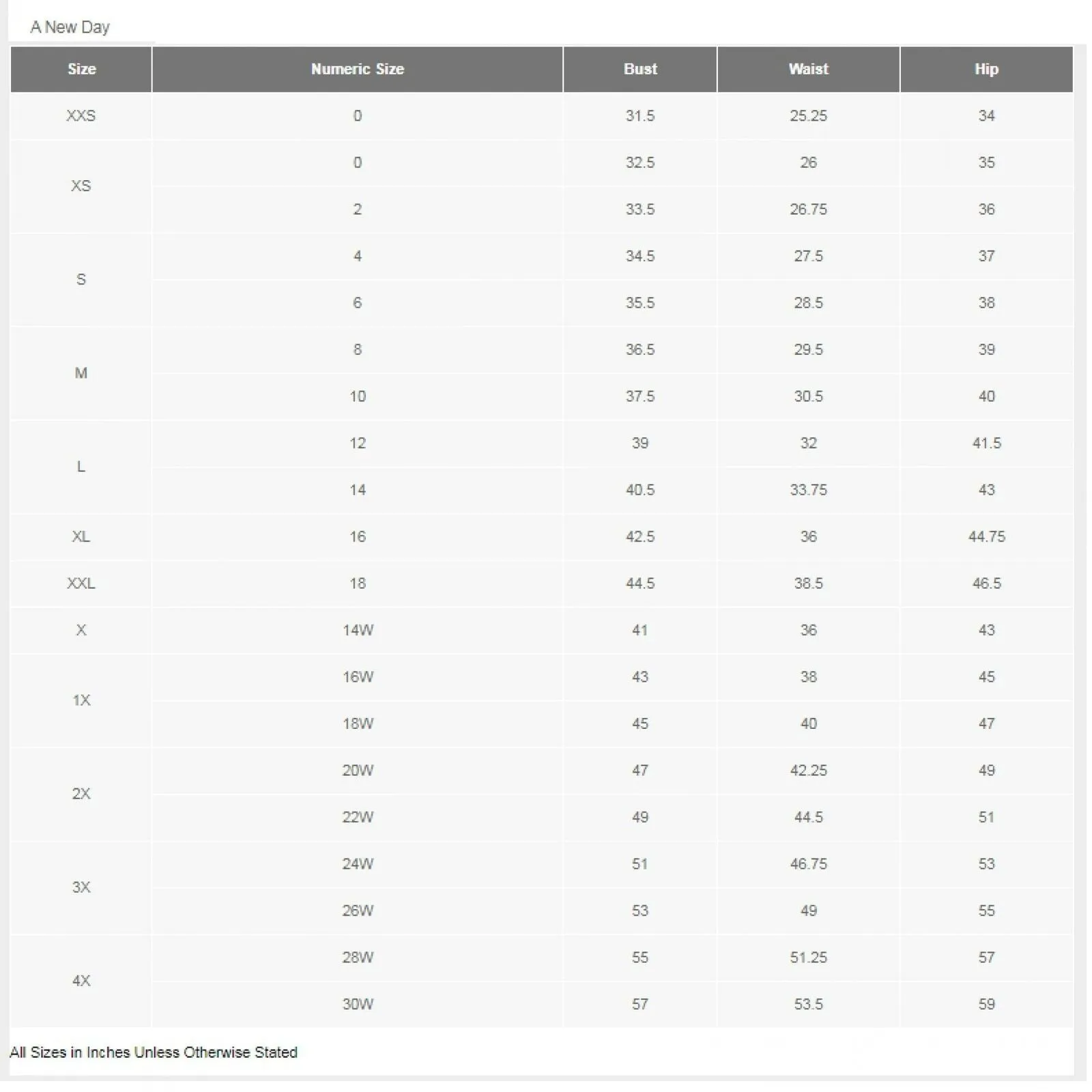Viewport: 1092px width, 1092px height.
Task: Select the 42.25 waist value
Action: click(809, 771)
